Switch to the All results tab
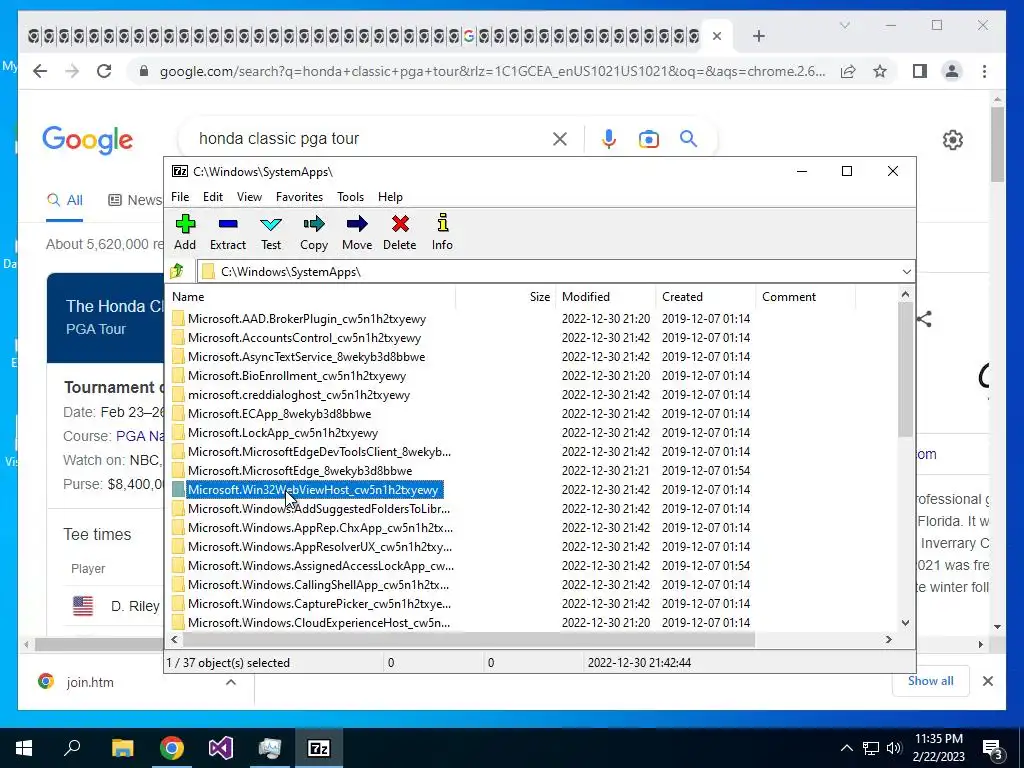Image resolution: width=1024 pixels, height=768 pixels. click(x=65, y=200)
